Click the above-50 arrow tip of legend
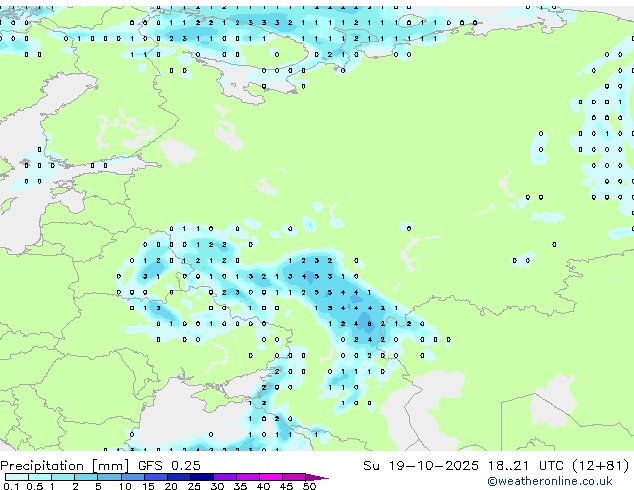 pyautogui.click(x=317, y=477)
